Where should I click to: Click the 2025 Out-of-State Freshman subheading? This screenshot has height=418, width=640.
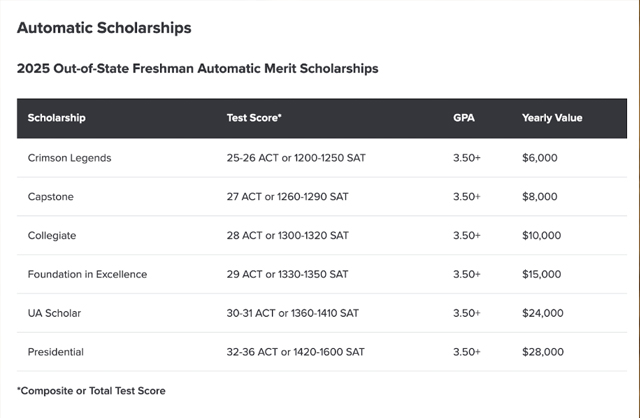pos(198,68)
